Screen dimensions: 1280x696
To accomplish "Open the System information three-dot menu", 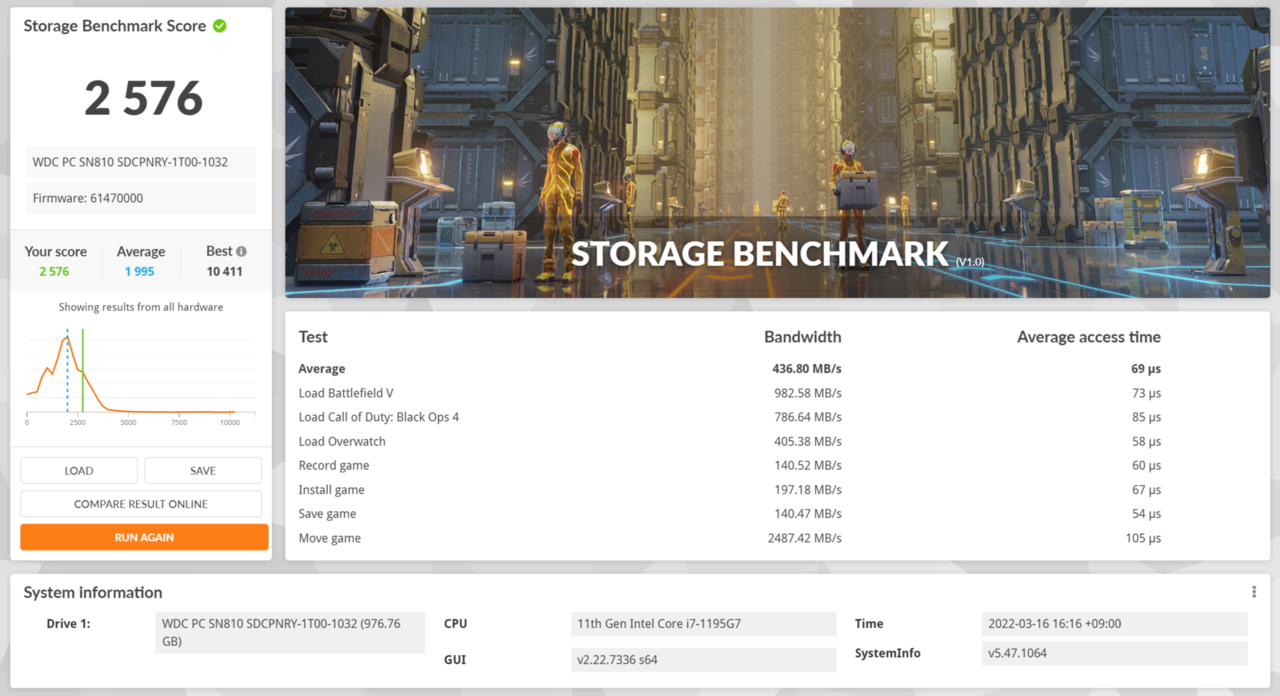I will pyautogui.click(x=1253, y=590).
